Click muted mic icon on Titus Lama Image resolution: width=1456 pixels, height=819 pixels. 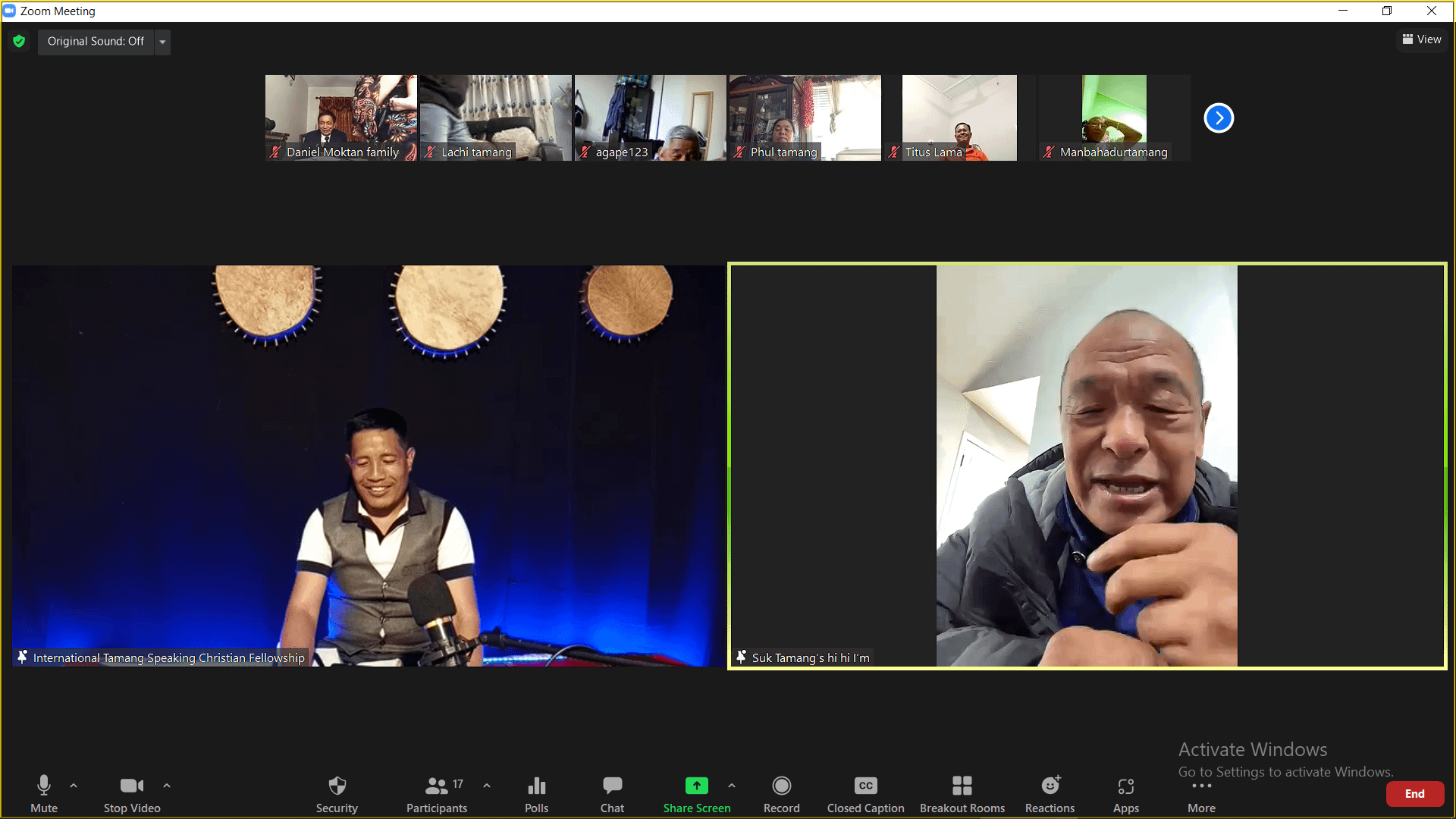point(894,152)
